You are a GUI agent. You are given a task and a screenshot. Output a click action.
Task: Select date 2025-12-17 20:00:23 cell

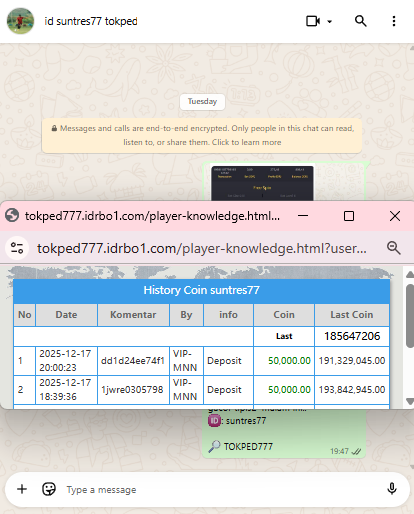click(x=66, y=361)
